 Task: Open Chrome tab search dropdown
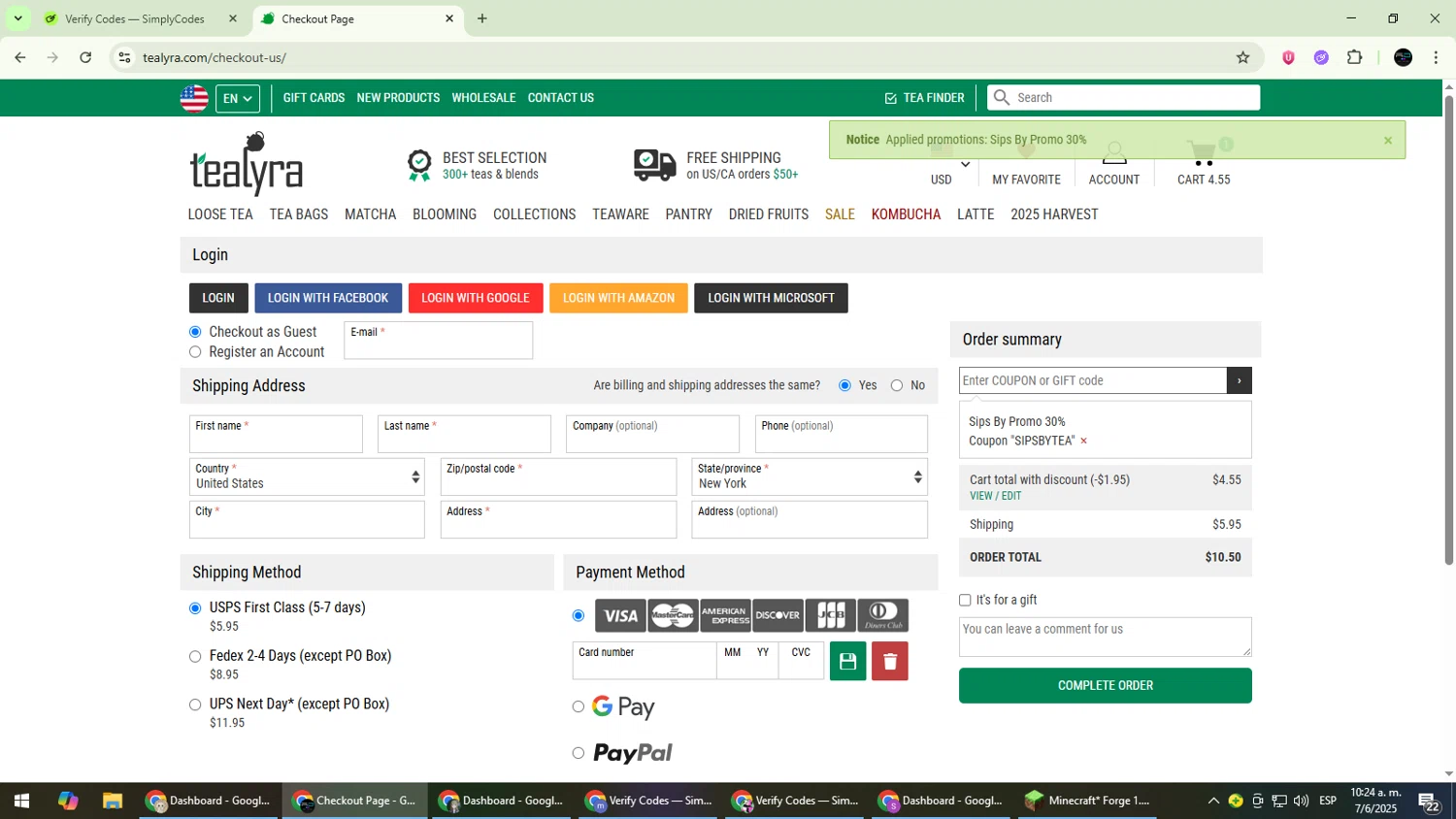(x=17, y=18)
